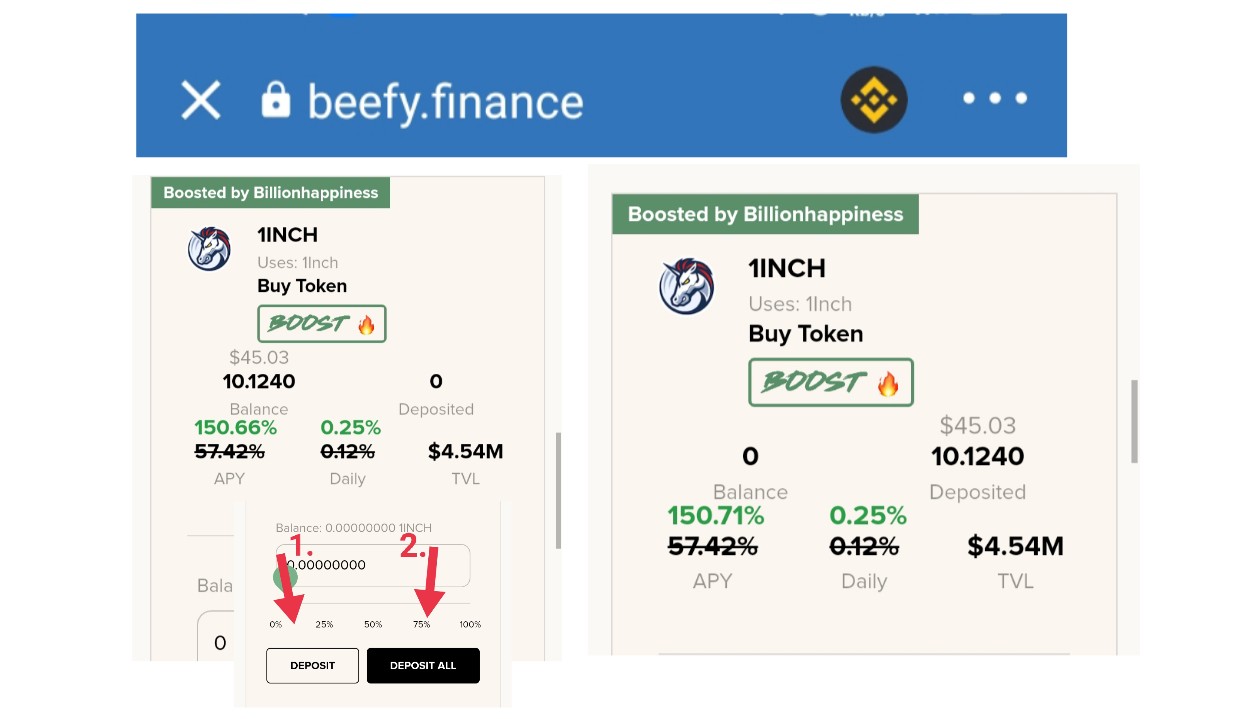Focus the 0.00000000 deposit amount field
This screenshot has height=719, width=1242.
373,565
